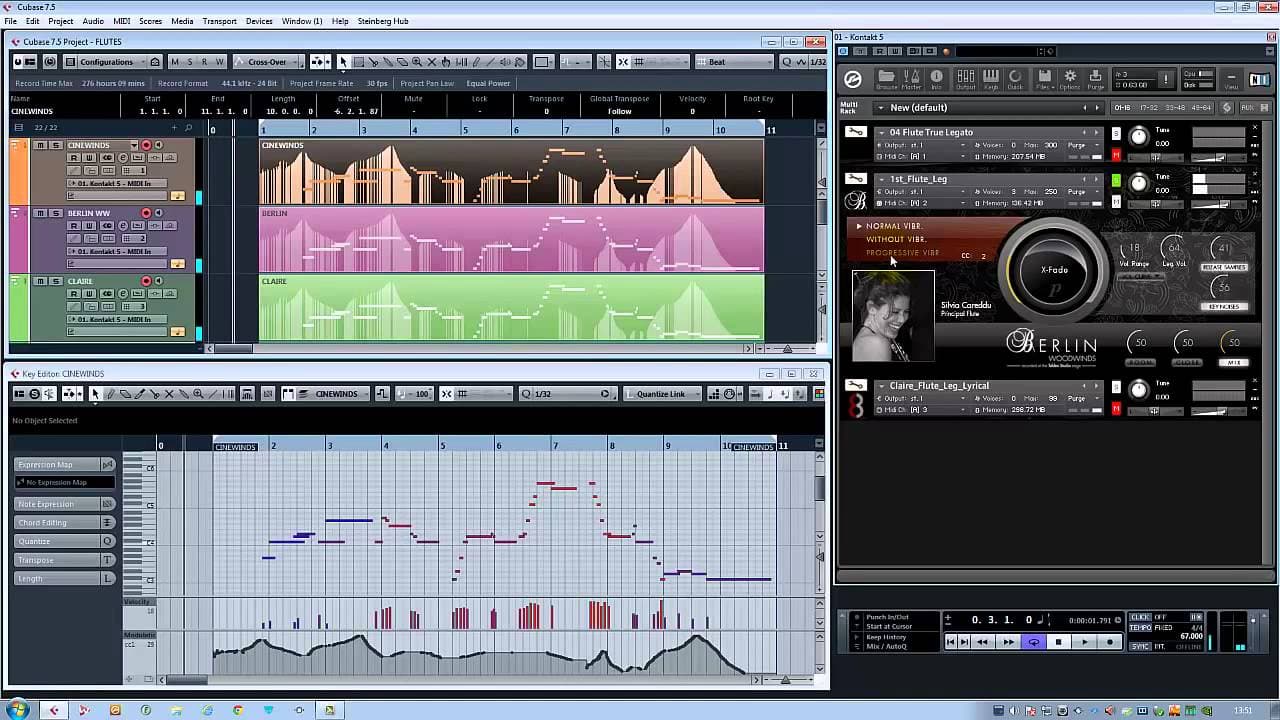This screenshot has width=1280, height=720.
Task: Open wrench for 1st_Flute_Leg instrument
Action: click(x=855, y=179)
